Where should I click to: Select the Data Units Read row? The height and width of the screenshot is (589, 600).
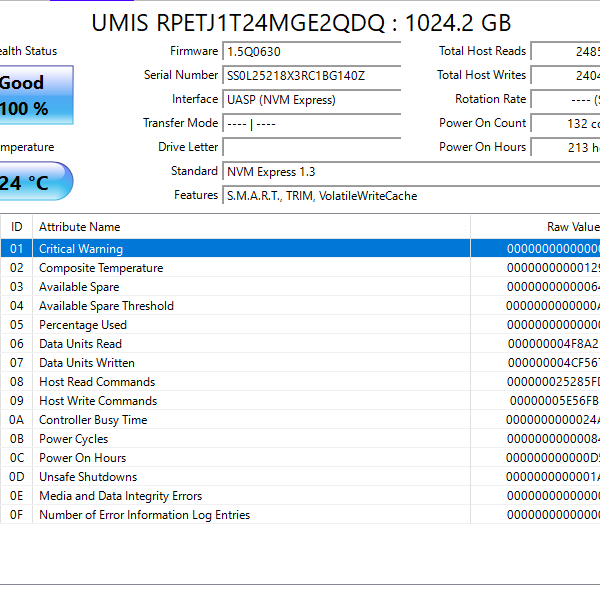click(300, 344)
